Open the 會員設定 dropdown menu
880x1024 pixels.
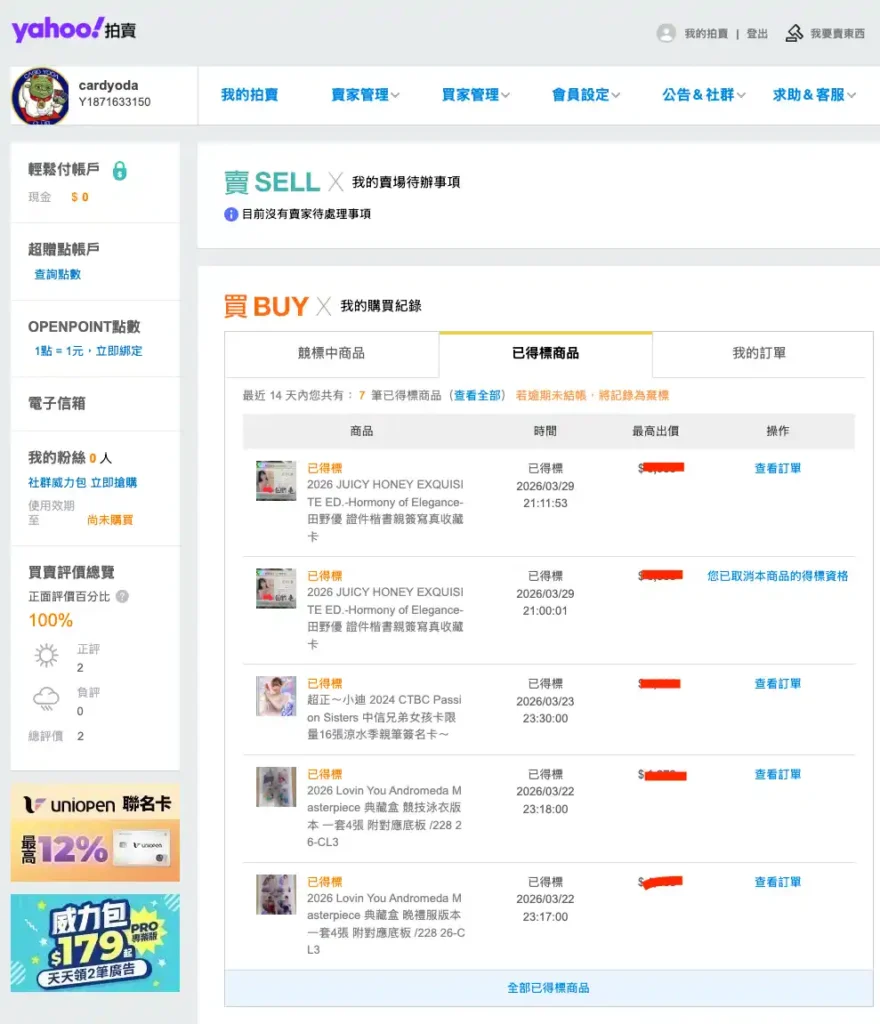pyautogui.click(x=586, y=95)
